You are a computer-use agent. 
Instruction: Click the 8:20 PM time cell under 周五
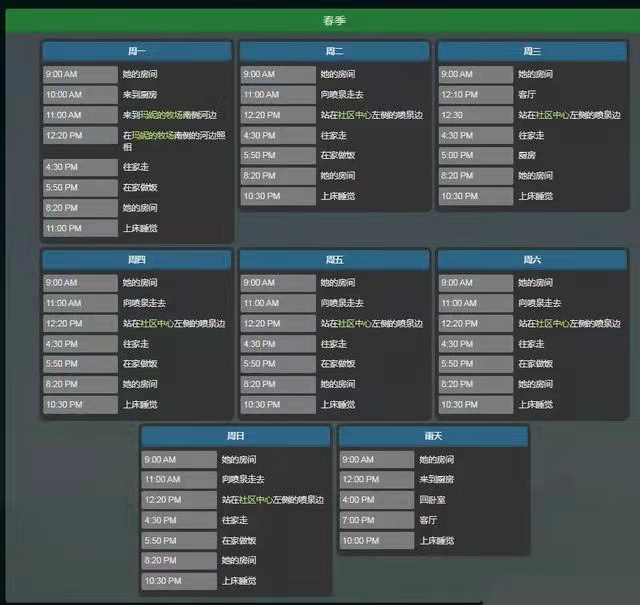pyautogui.click(x=278, y=384)
